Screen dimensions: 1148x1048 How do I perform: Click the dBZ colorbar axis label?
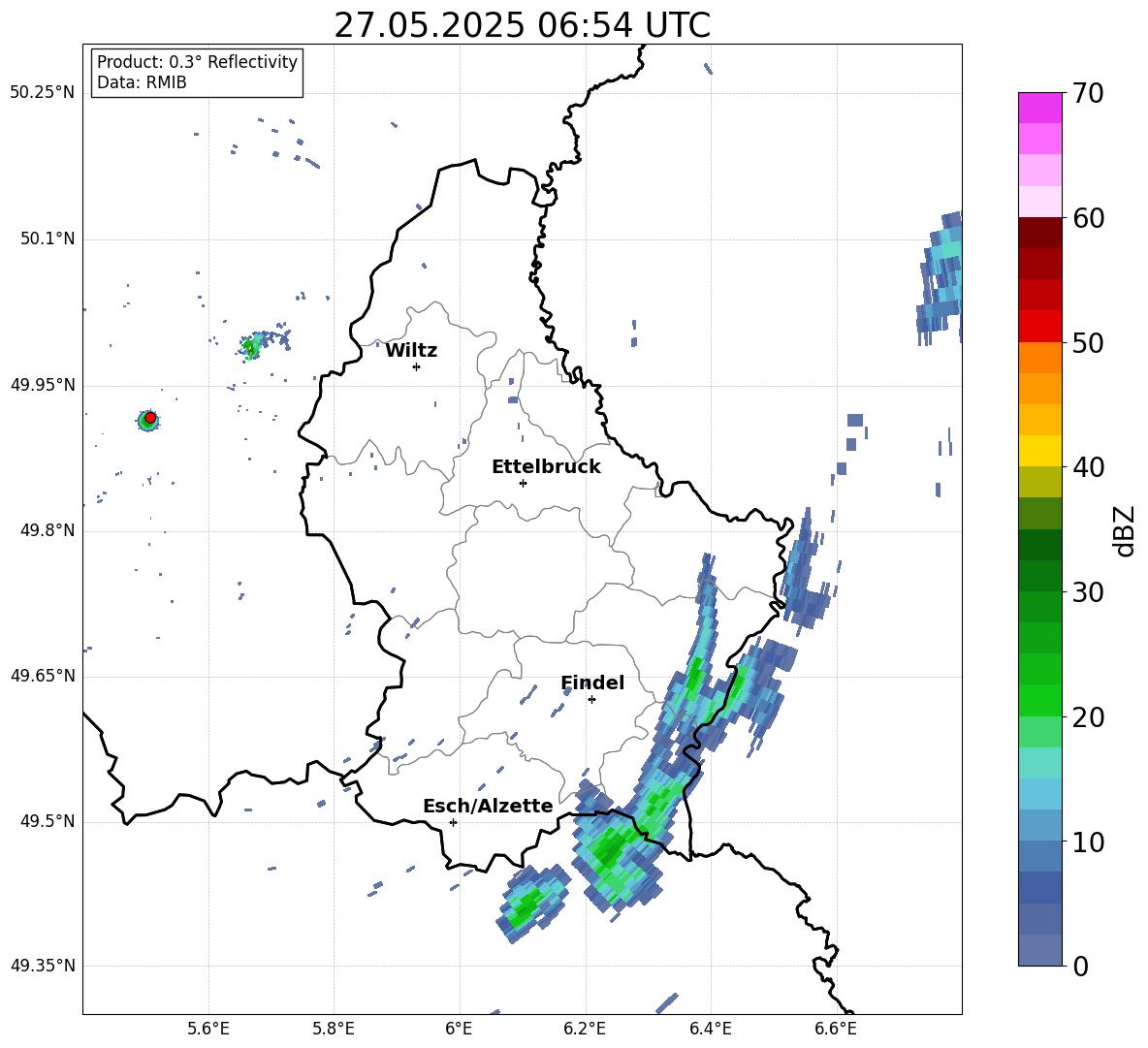[x=1126, y=530]
